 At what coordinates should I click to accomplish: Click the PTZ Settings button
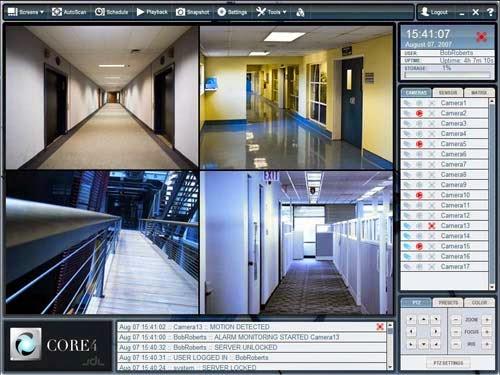[448, 363]
